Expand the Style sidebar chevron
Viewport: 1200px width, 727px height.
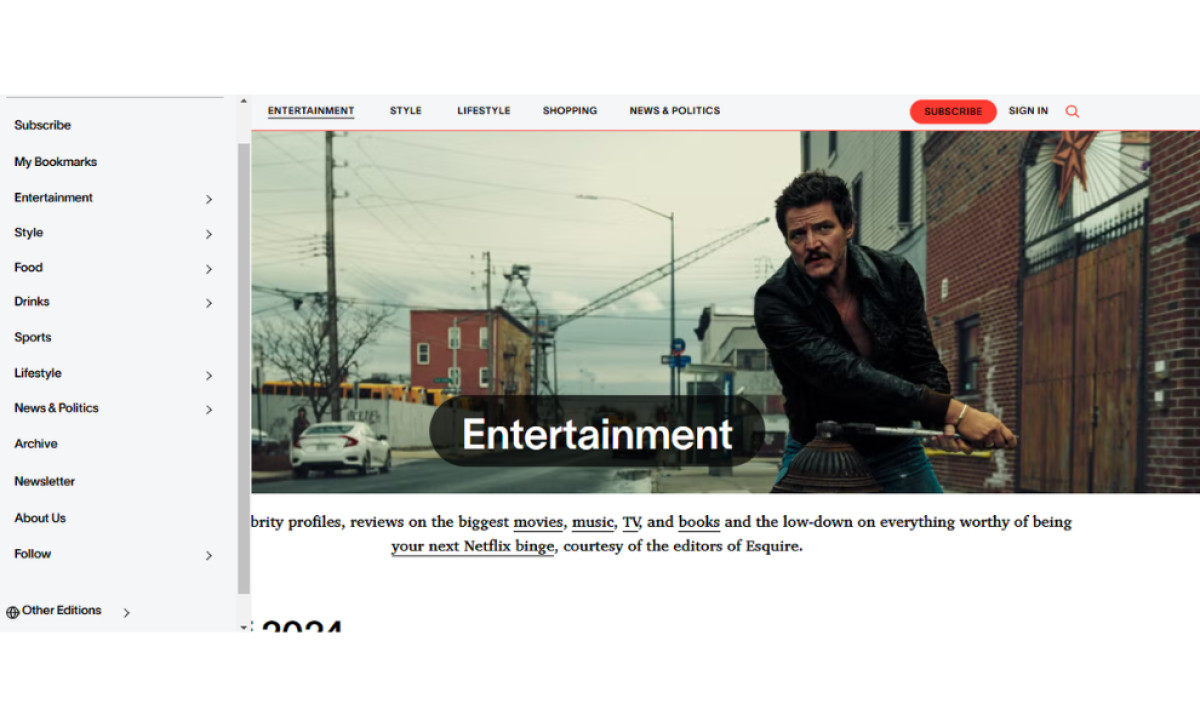tap(209, 234)
